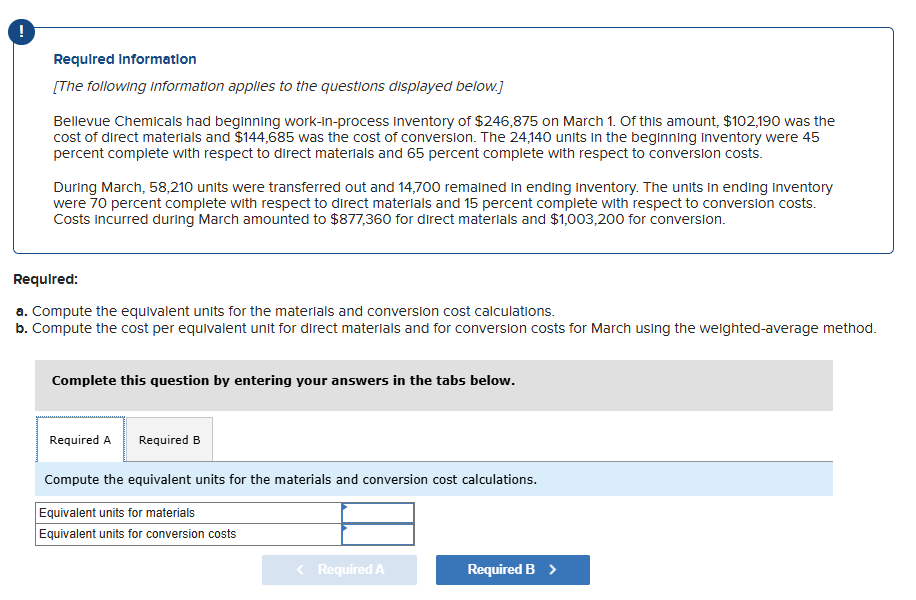Click the left chevron on Required A button
This screenshot has height=600, width=916.
pyautogui.click(x=301, y=570)
